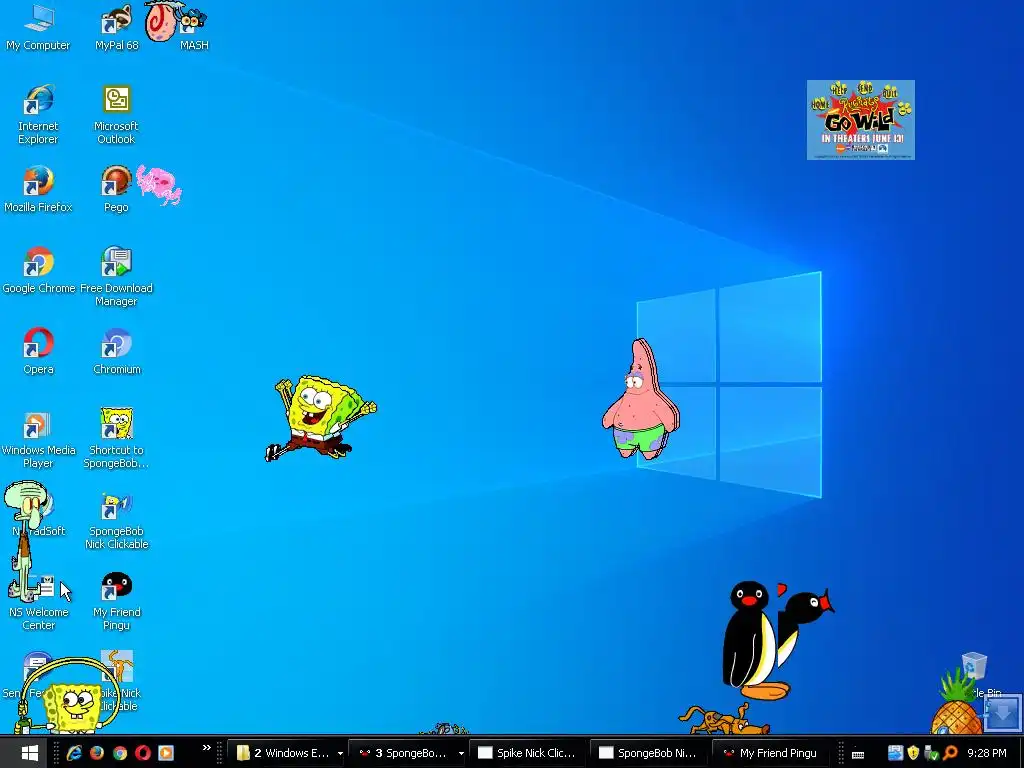Switch to Spike Nick Clickable taskbar button
Image resolution: width=1024 pixels, height=768 pixels.
(x=528, y=753)
